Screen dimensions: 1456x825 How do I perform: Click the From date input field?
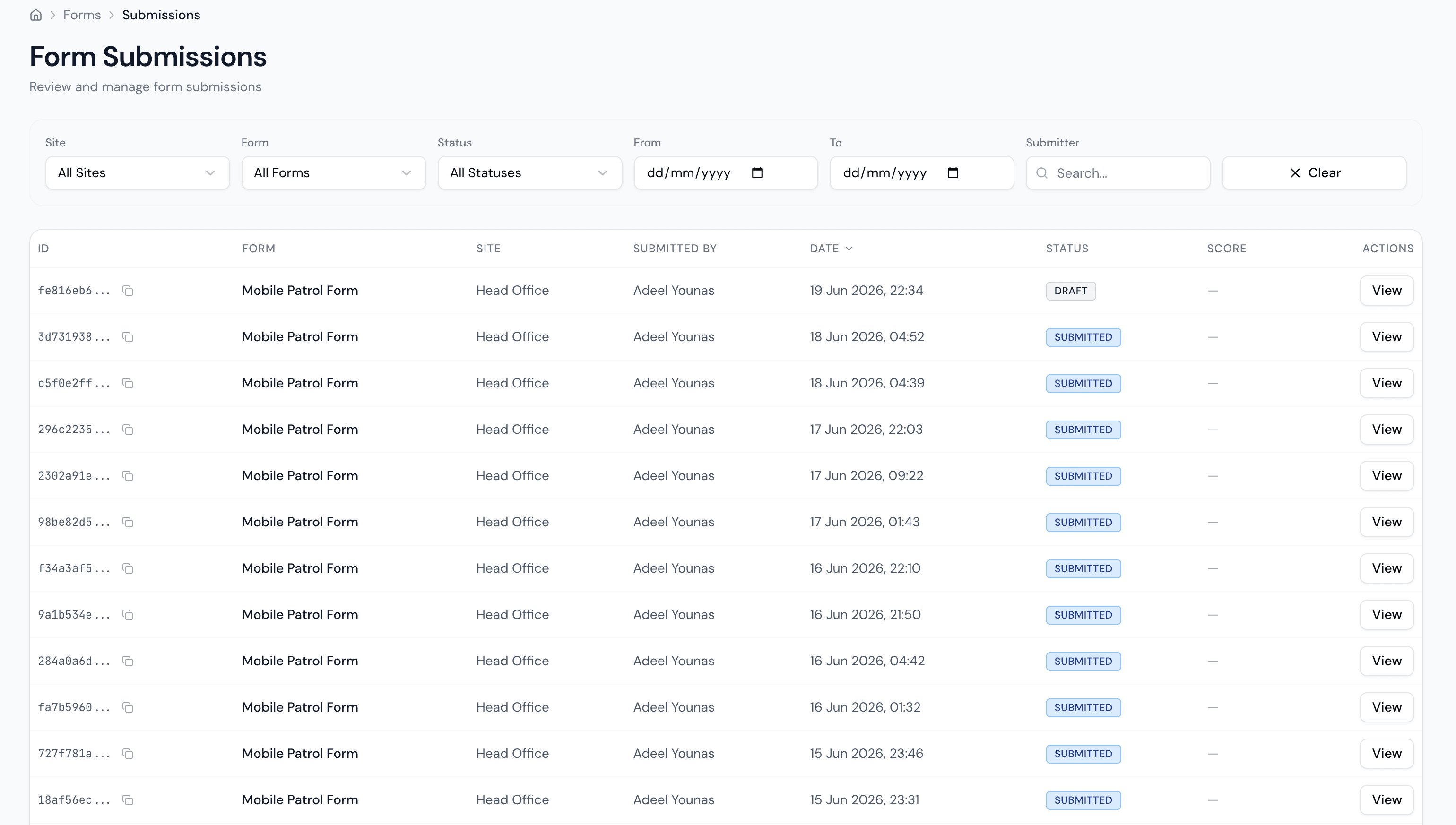pos(726,173)
